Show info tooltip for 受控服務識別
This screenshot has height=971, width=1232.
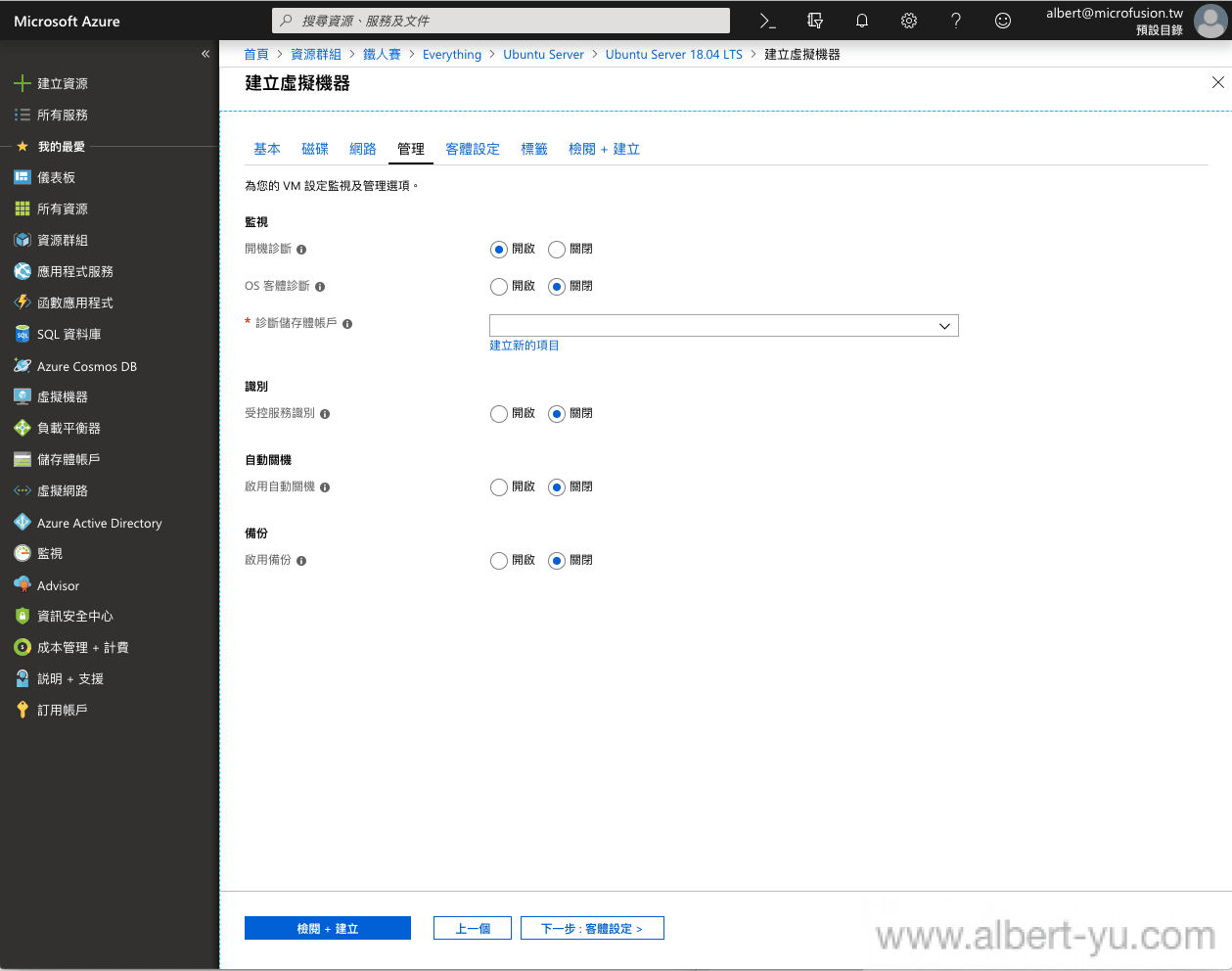point(325,414)
